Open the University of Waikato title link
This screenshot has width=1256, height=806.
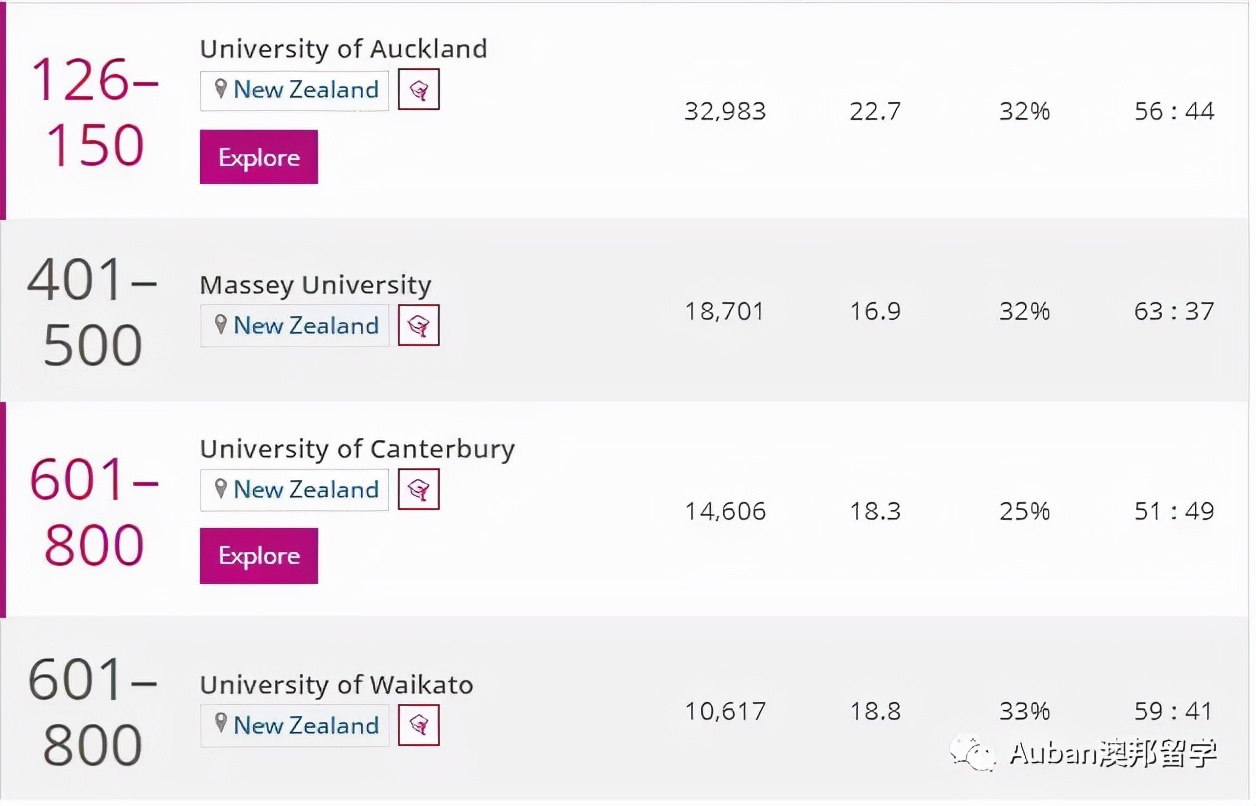click(336, 685)
